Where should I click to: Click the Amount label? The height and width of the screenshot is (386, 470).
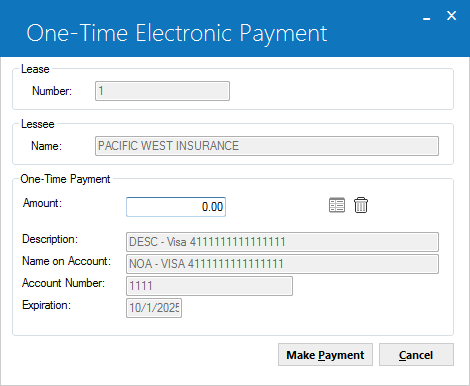pos(42,203)
